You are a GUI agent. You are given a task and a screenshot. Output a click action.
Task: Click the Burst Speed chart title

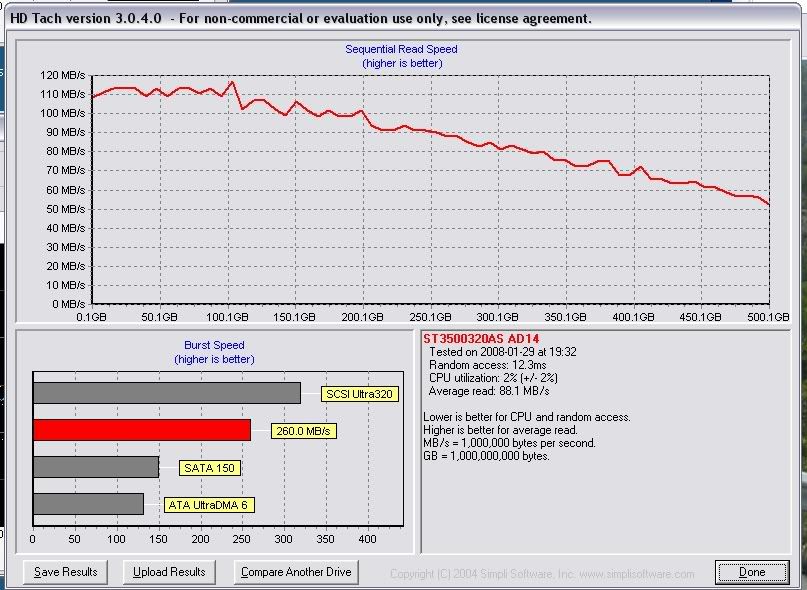pyautogui.click(x=214, y=345)
